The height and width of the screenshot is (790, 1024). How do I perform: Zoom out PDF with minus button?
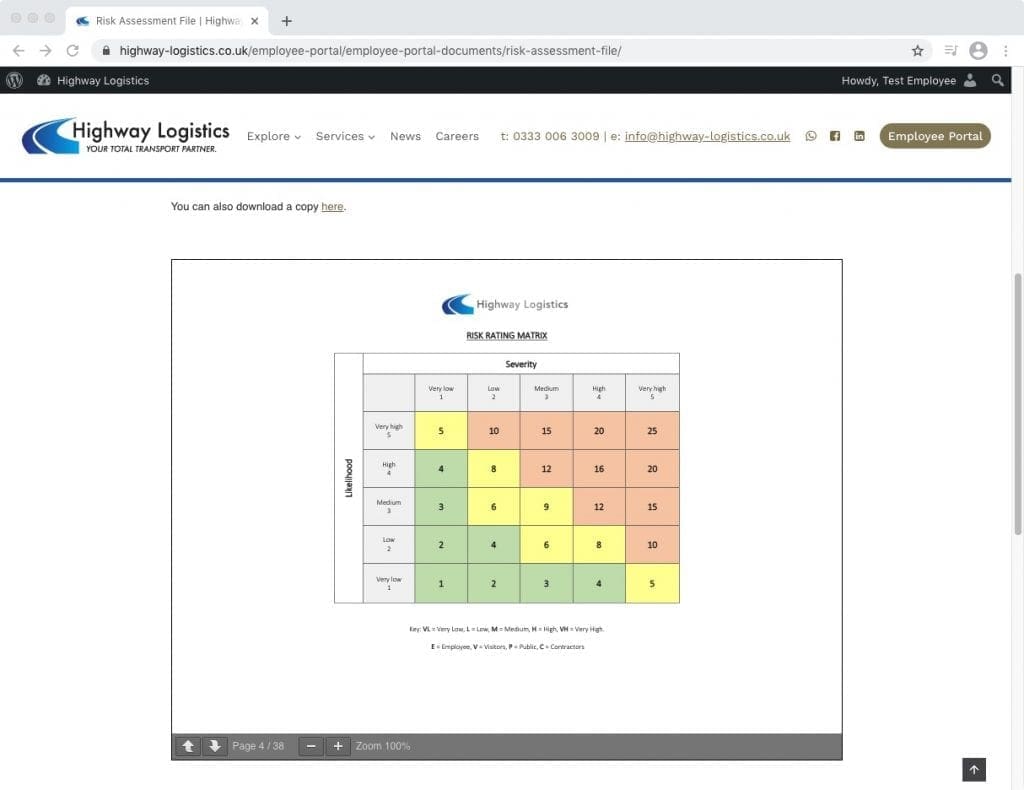click(311, 746)
